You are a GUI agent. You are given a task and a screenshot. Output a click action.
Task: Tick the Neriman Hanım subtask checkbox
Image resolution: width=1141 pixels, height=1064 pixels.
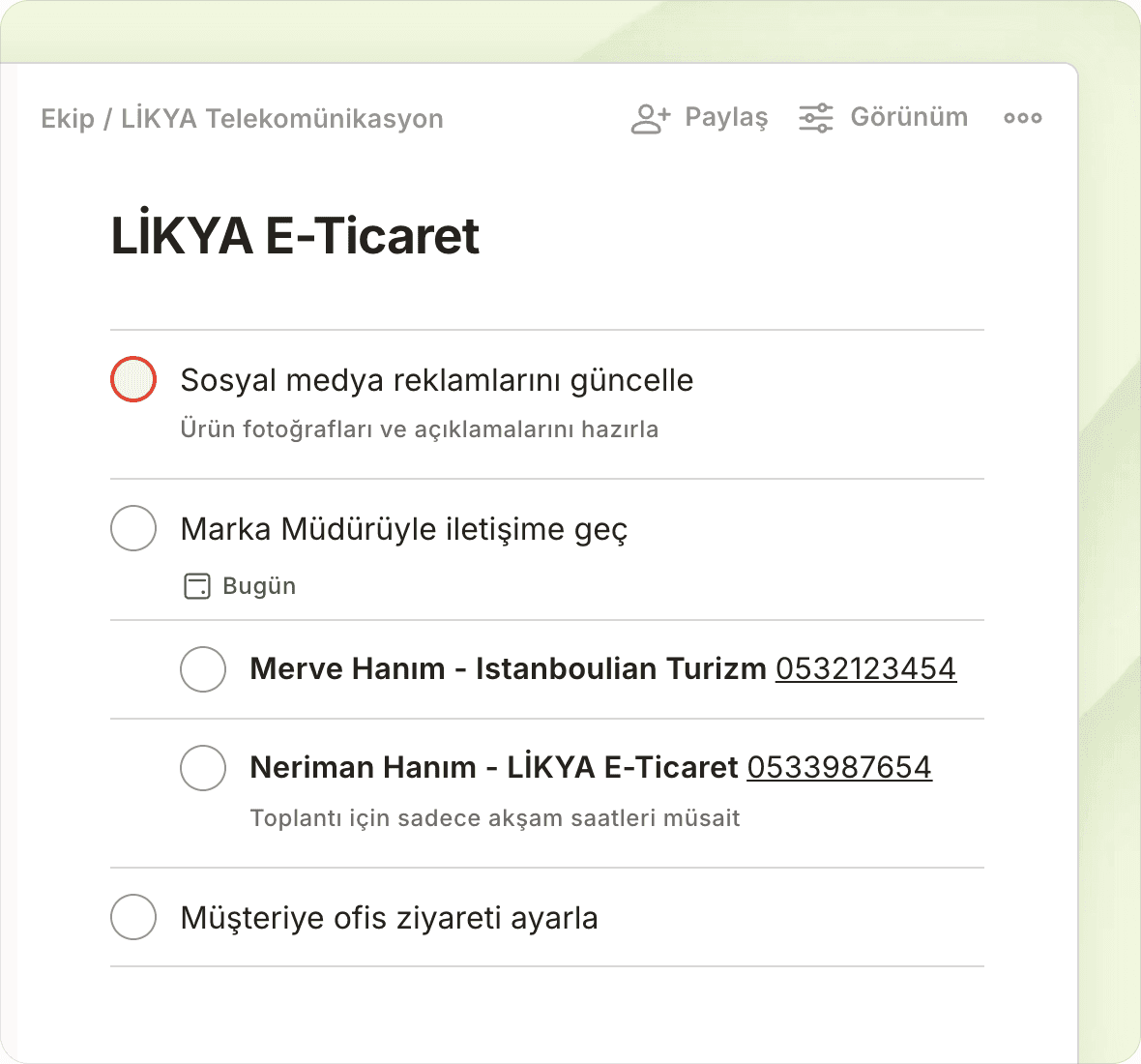pyautogui.click(x=203, y=768)
